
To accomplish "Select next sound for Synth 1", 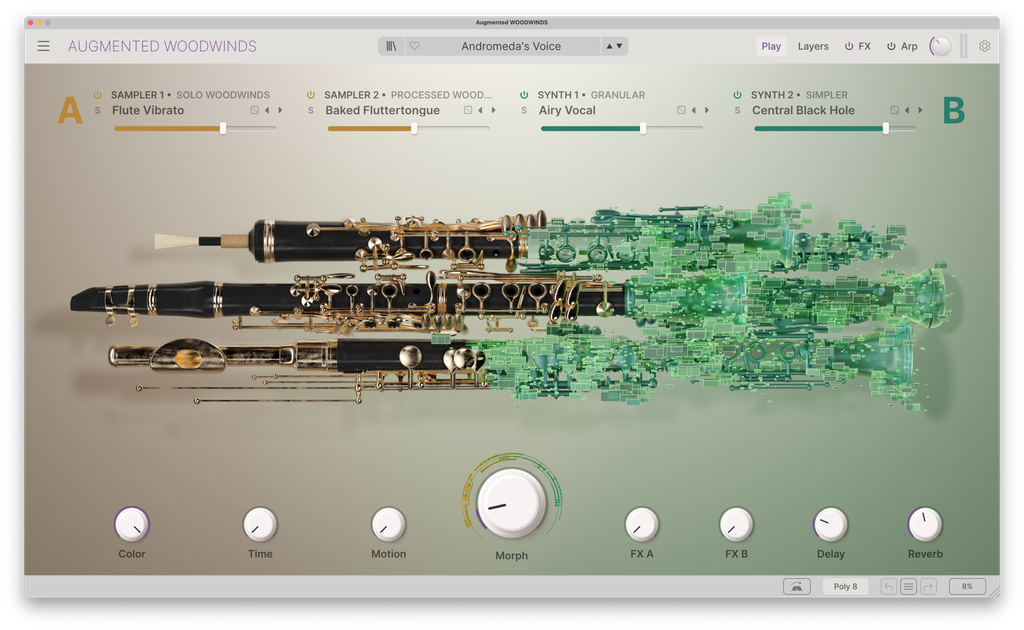I will (707, 110).
